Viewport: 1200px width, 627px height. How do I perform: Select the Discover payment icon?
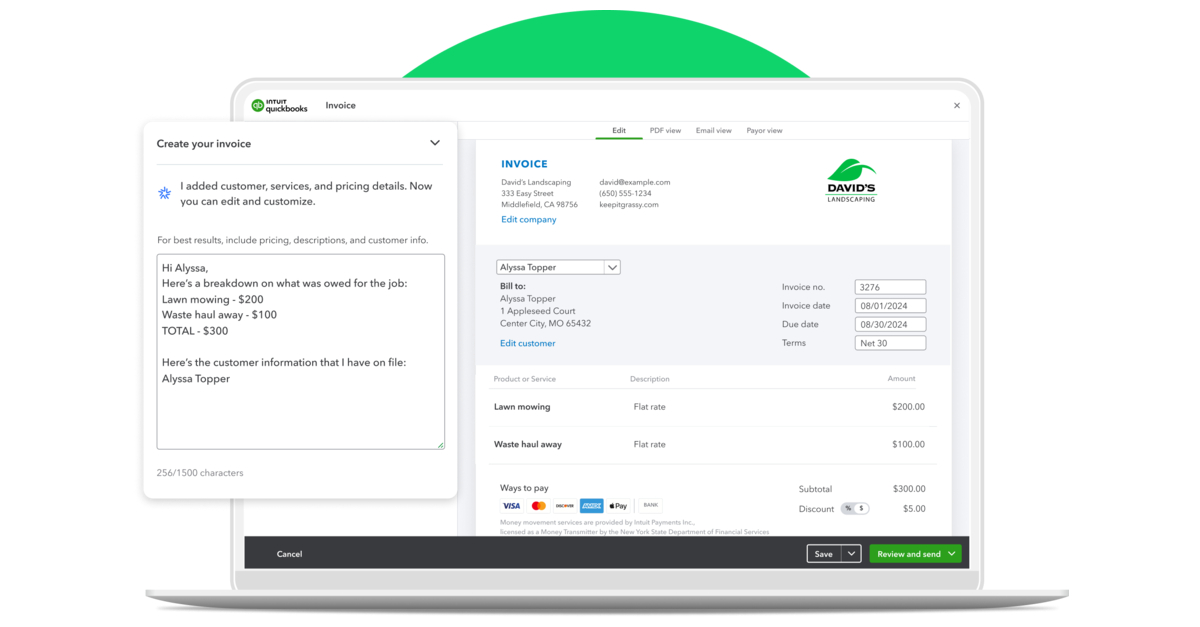[x=565, y=506]
